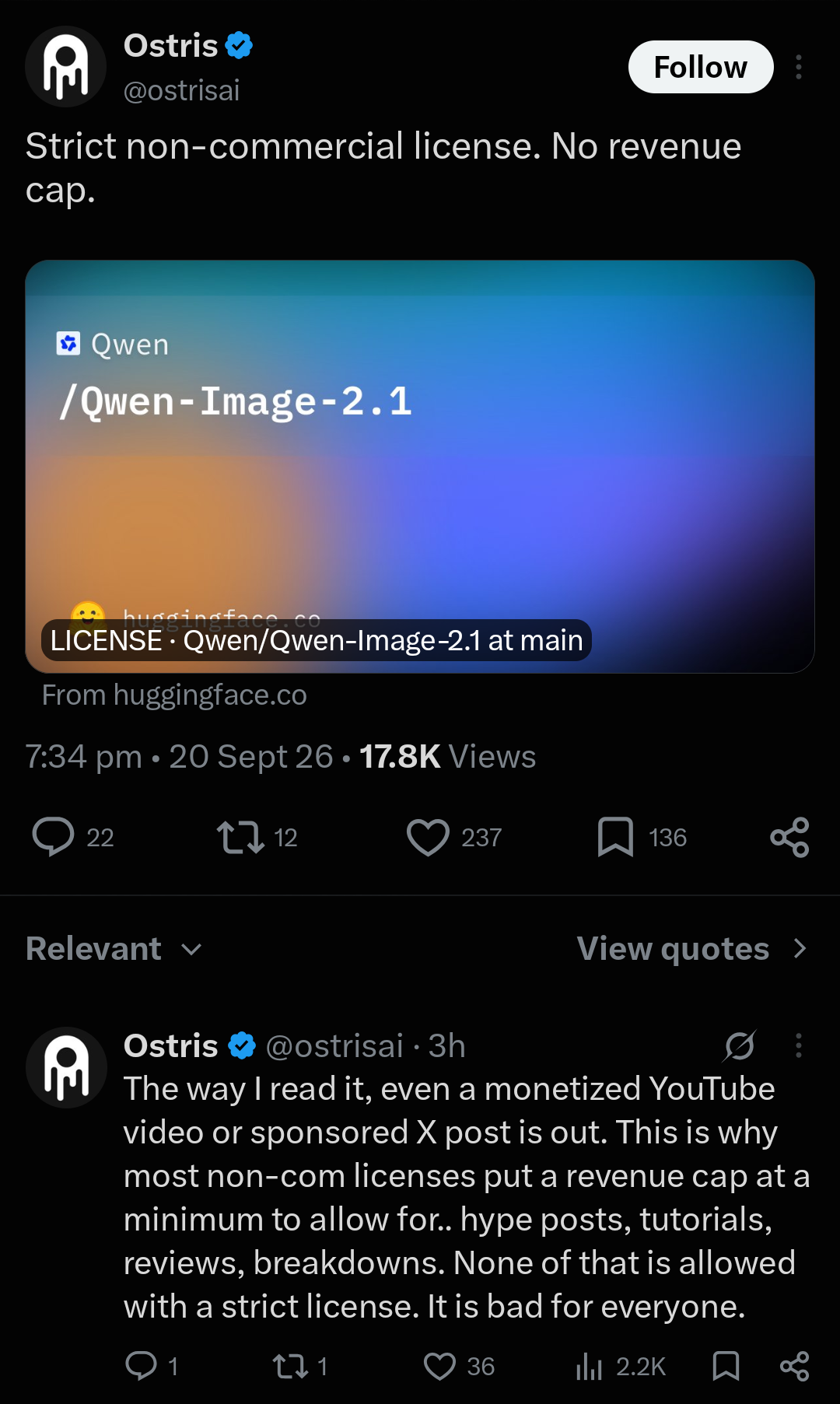Share the reply via share icon
Screen dimensions: 840x1404
tap(794, 1366)
